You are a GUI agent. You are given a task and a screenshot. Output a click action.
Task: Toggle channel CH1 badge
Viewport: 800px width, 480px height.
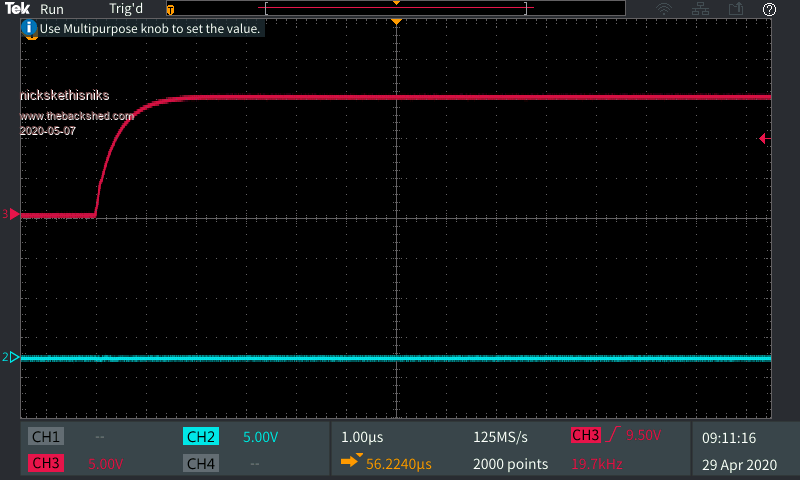46,437
